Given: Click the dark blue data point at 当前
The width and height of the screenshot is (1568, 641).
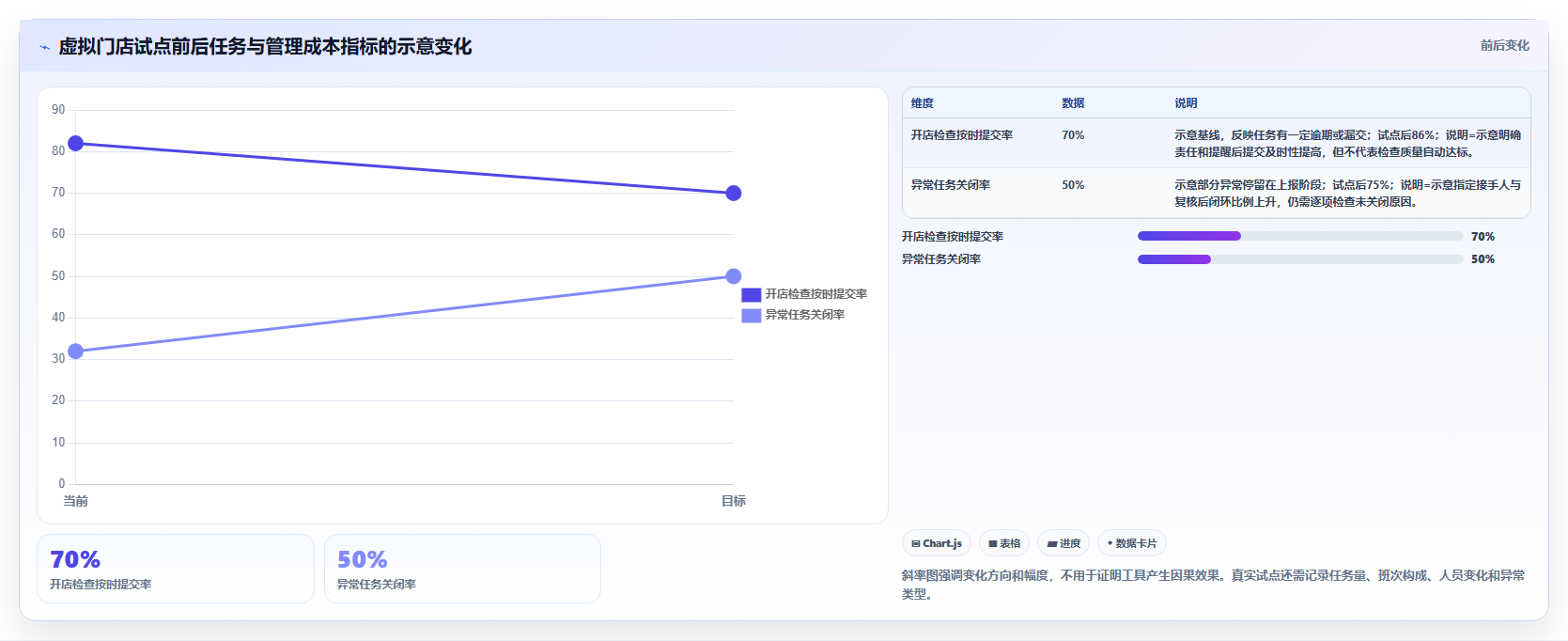Looking at the screenshot, I should 76,144.
